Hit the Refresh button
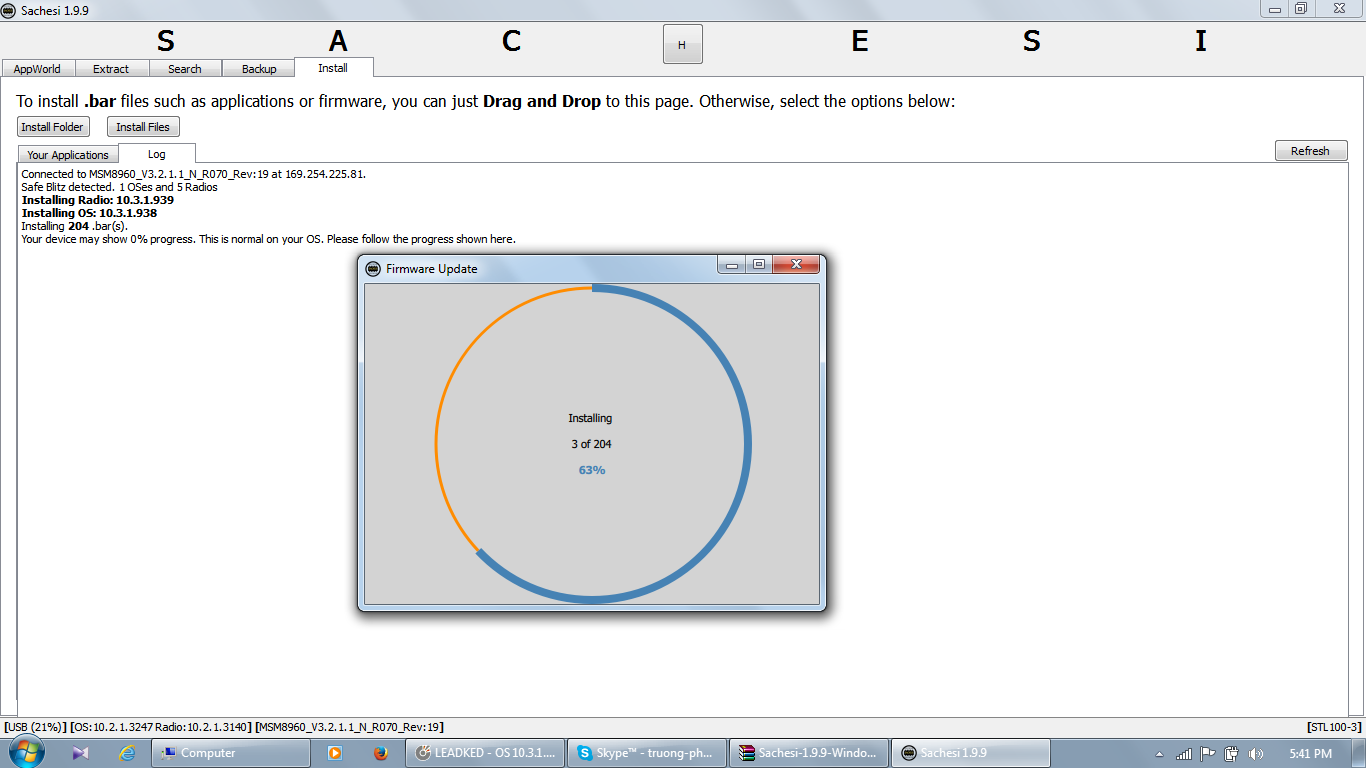The height and width of the screenshot is (768, 1366). [1310, 151]
